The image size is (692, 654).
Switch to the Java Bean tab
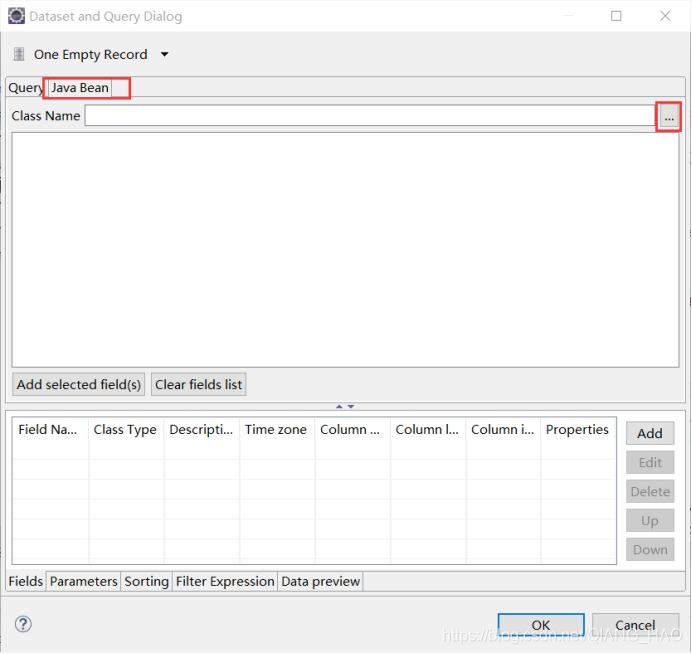(x=80, y=88)
